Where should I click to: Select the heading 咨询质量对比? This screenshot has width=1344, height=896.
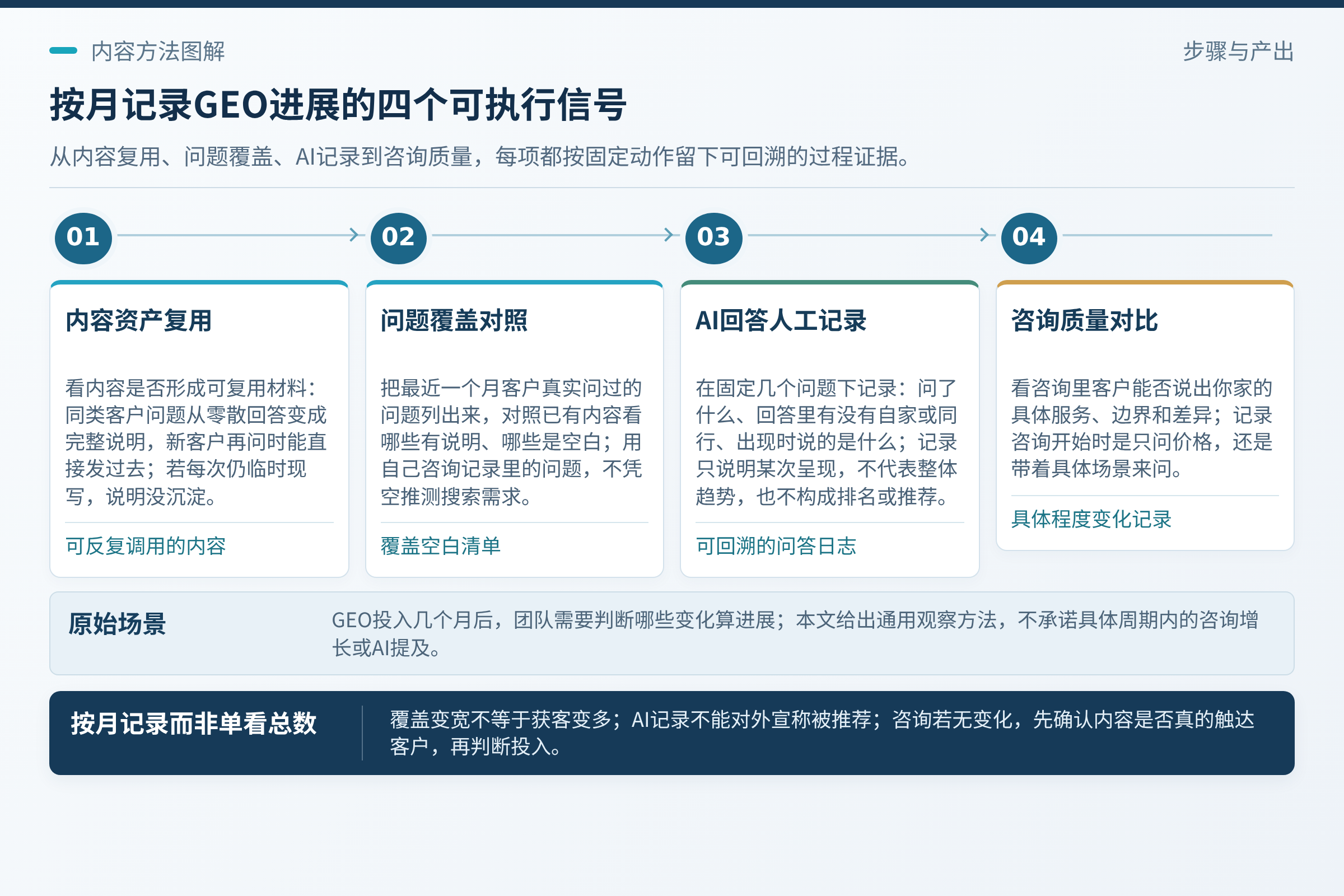pyautogui.click(x=1085, y=320)
